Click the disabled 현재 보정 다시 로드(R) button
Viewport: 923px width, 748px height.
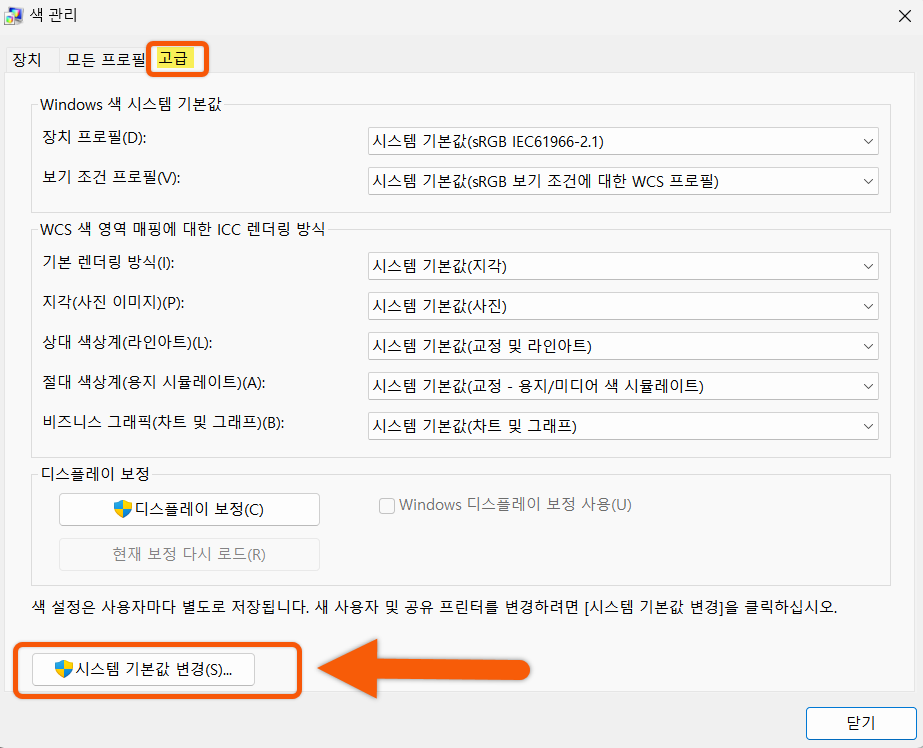[189, 553]
